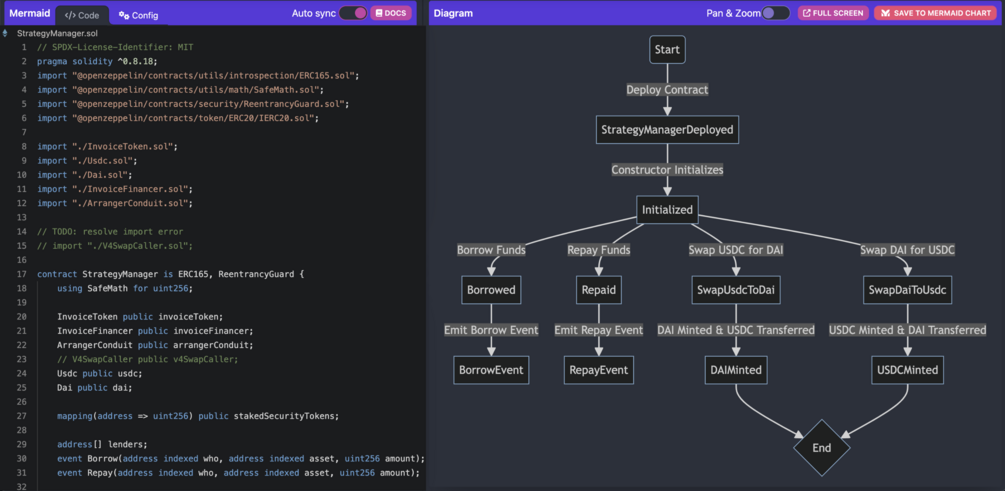Click the Borrowed node box
This screenshot has height=491, width=1005.
(x=491, y=290)
